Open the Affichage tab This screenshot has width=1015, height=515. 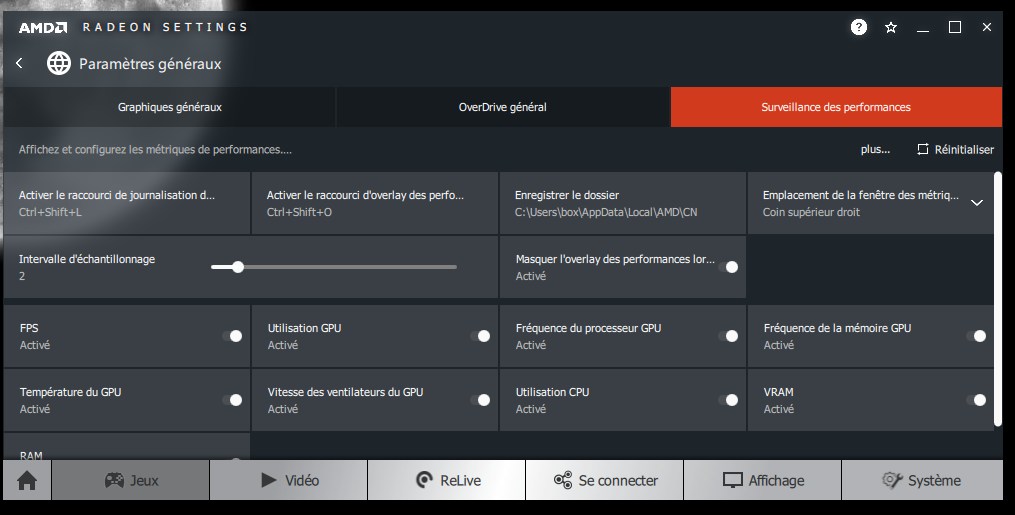coord(763,480)
